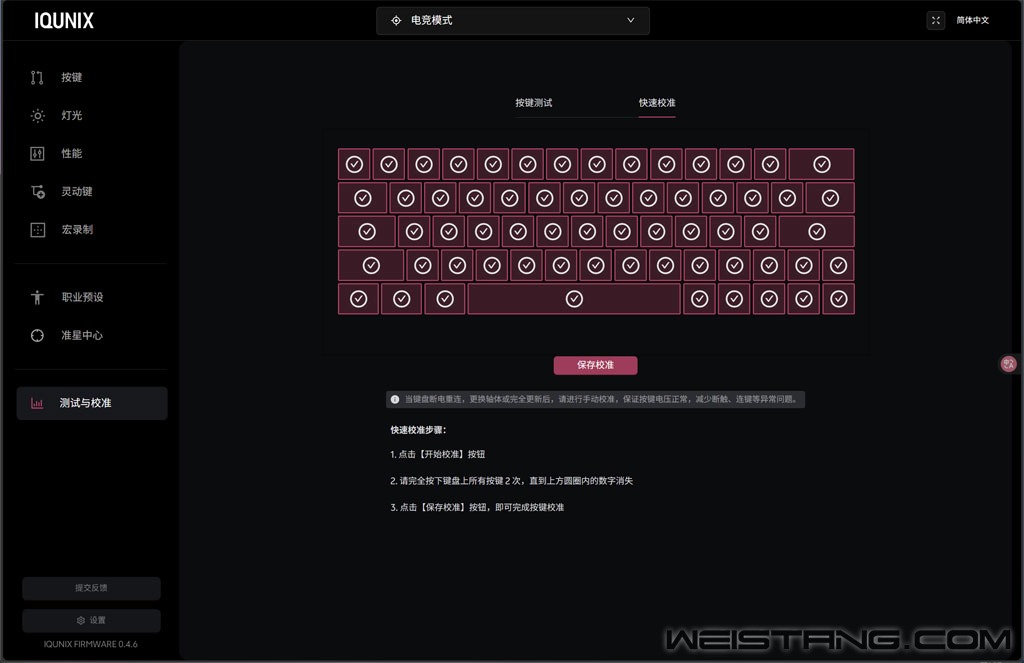
Task: Click the dropdown chevron beside 电竞模式
Action: click(x=630, y=20)
